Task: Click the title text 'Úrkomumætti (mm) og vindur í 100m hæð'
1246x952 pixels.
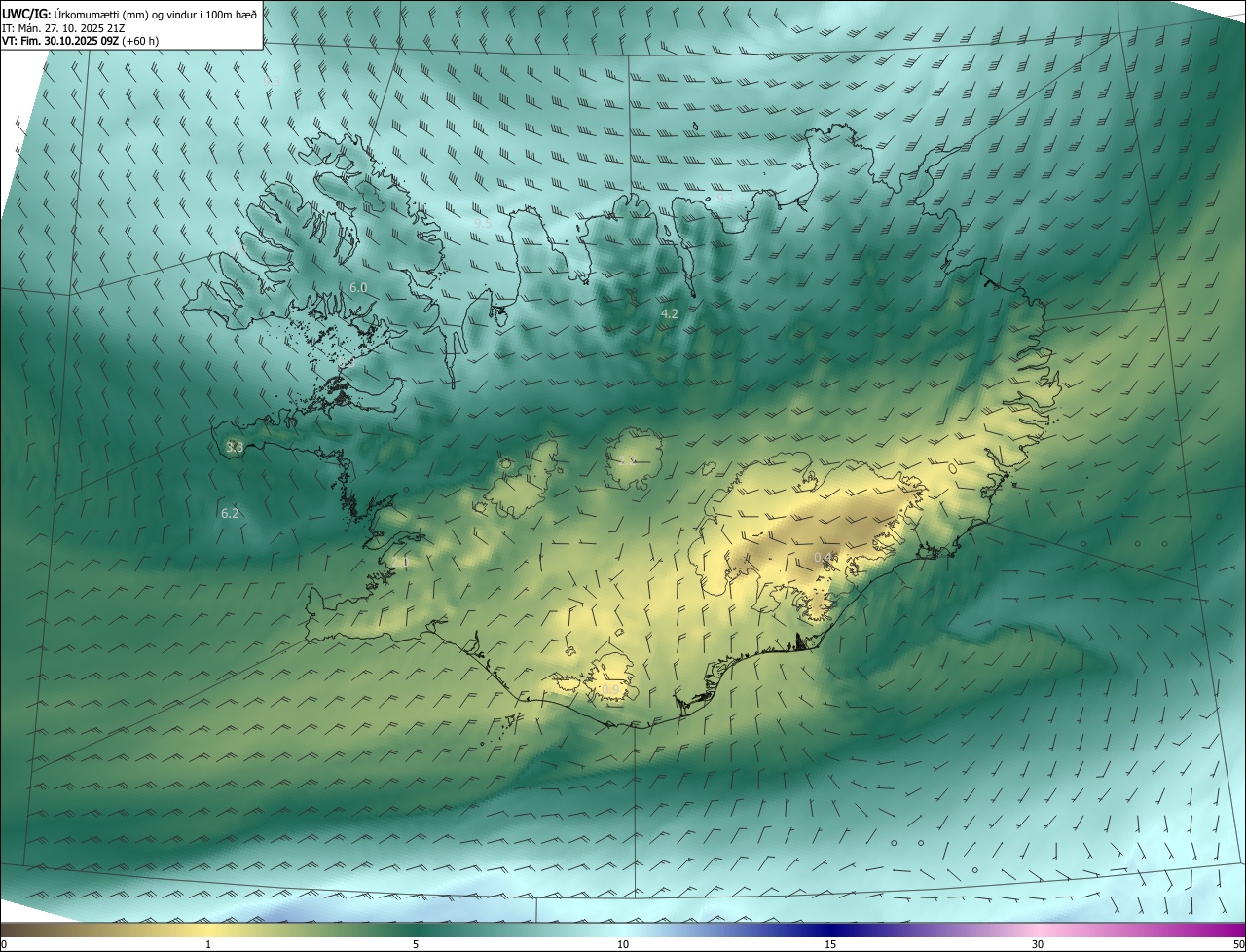Action: 155,14
